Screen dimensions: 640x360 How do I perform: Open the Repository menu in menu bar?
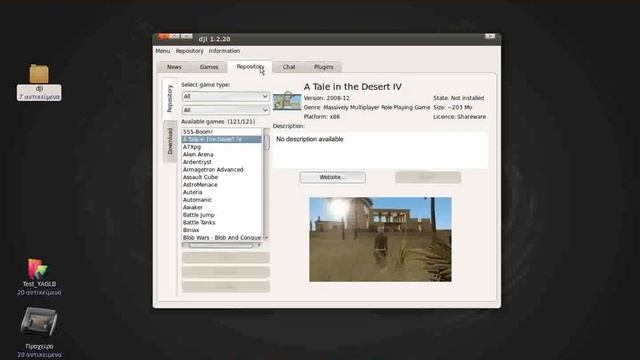click(189, 51)
